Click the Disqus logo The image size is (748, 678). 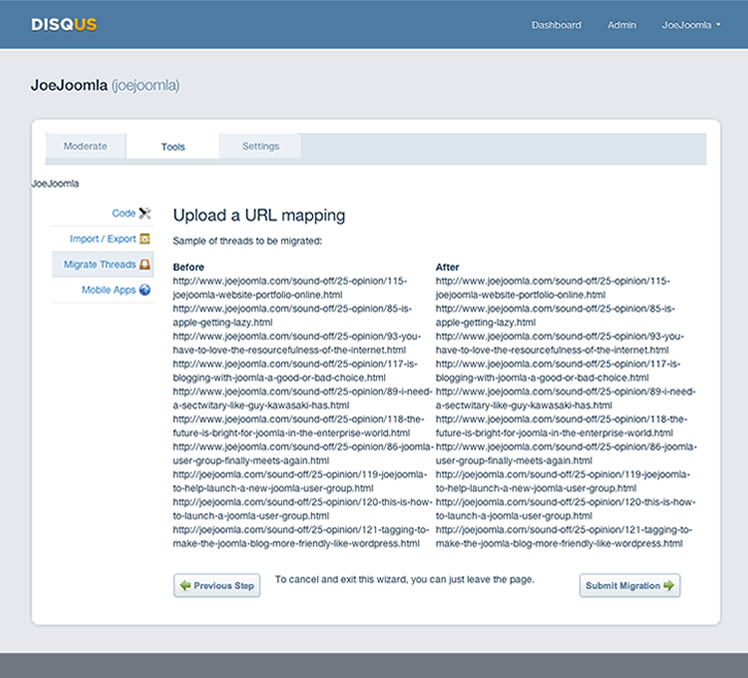click(x=64, y=24)
